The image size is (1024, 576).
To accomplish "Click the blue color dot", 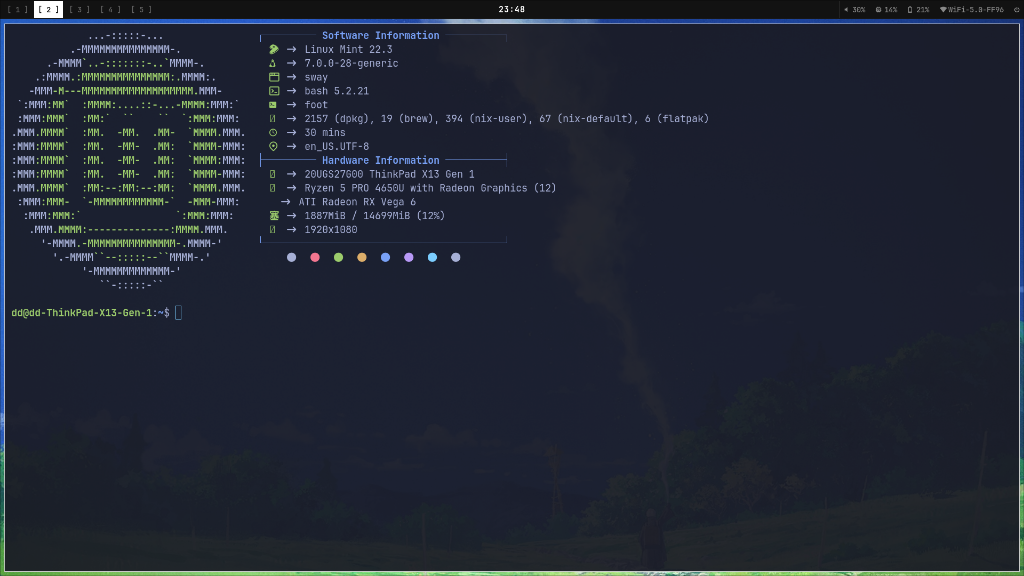I will pos(385,257).
